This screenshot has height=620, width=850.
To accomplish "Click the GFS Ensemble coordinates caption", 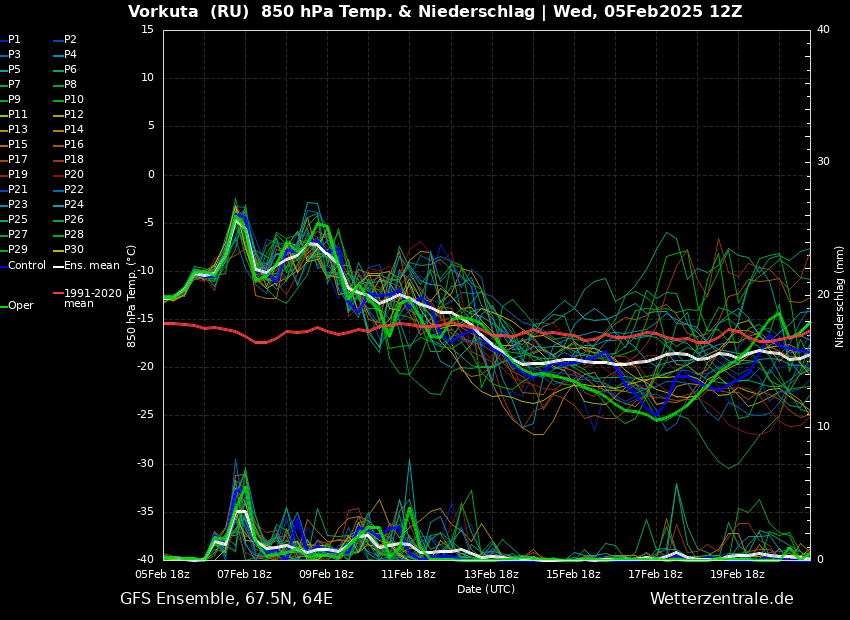I will [x=226, y=599].
